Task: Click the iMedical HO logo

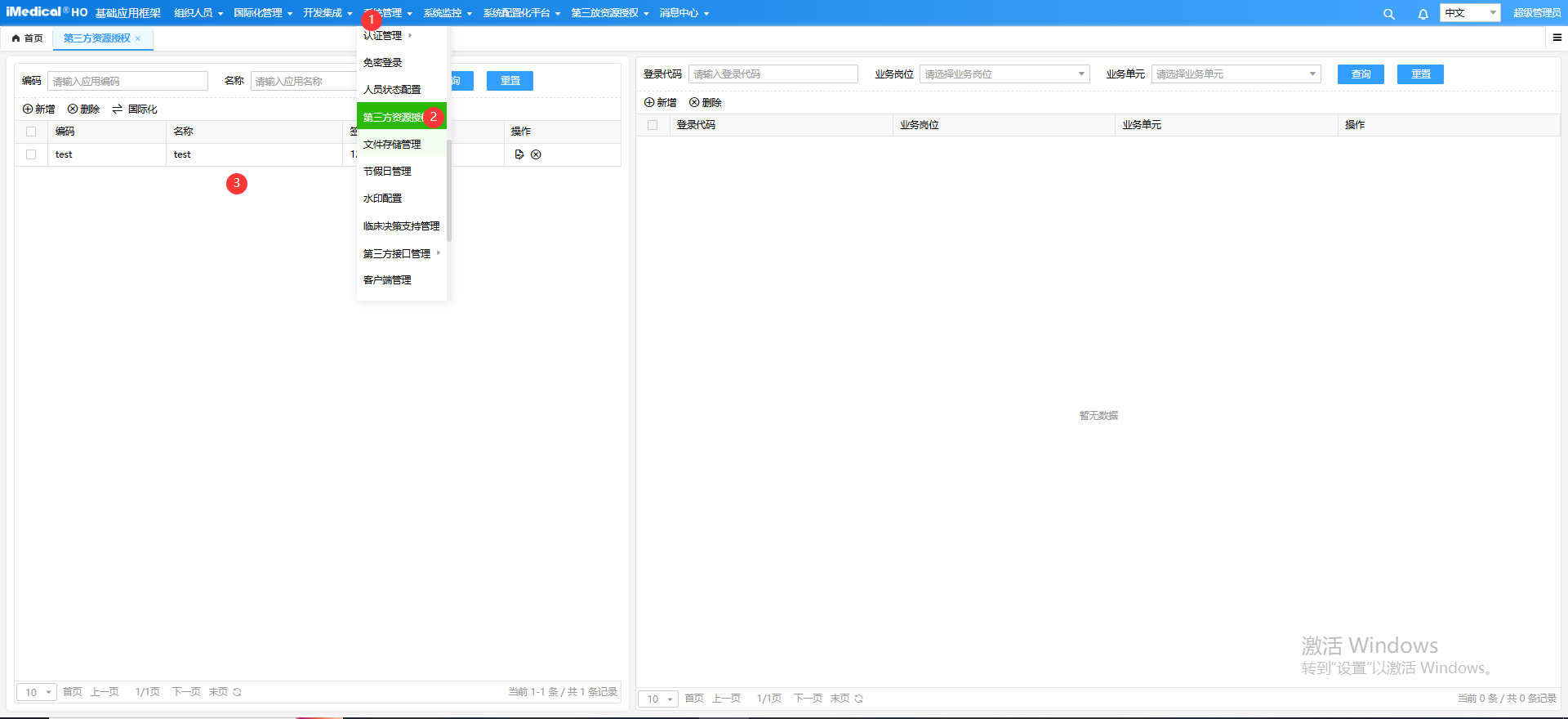Action: tap(47, 12)
